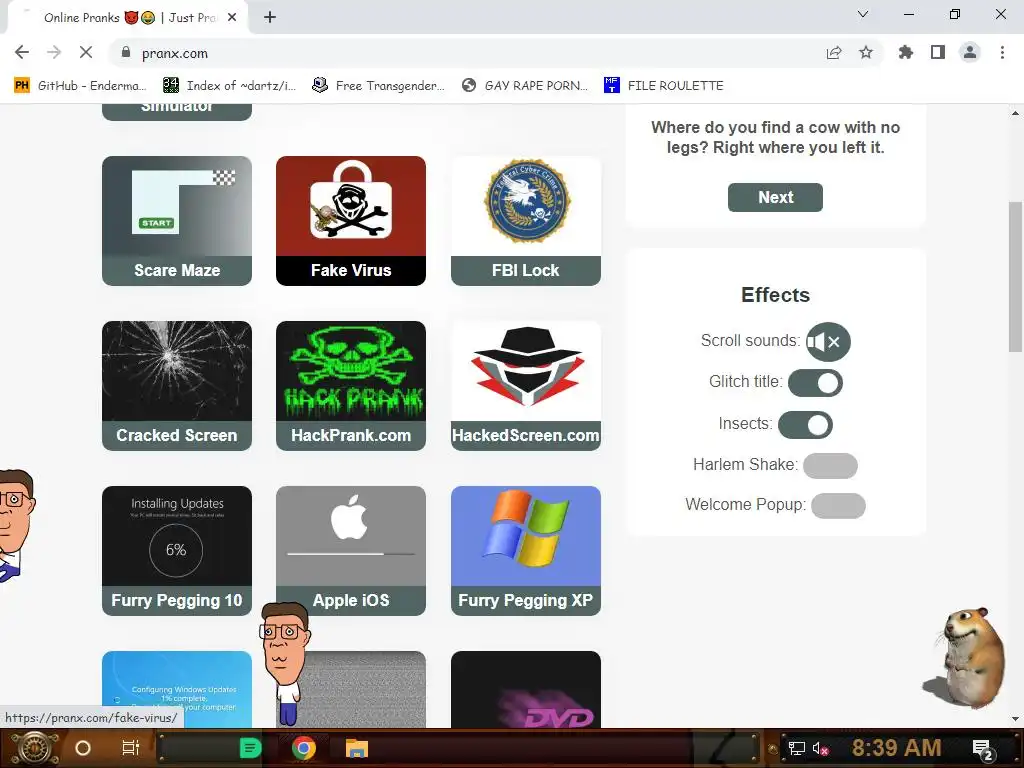The image size is (1024, 768).
Task: Click the page scrollbar down arrow
Action: (x=1015, y=719)
